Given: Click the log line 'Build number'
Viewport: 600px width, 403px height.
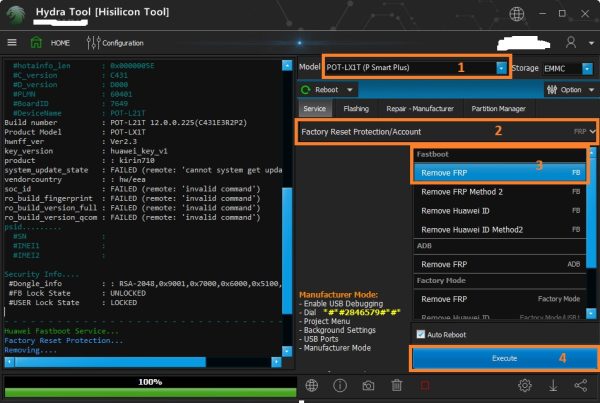Looking at the screenshot, I should click(126, 122).
